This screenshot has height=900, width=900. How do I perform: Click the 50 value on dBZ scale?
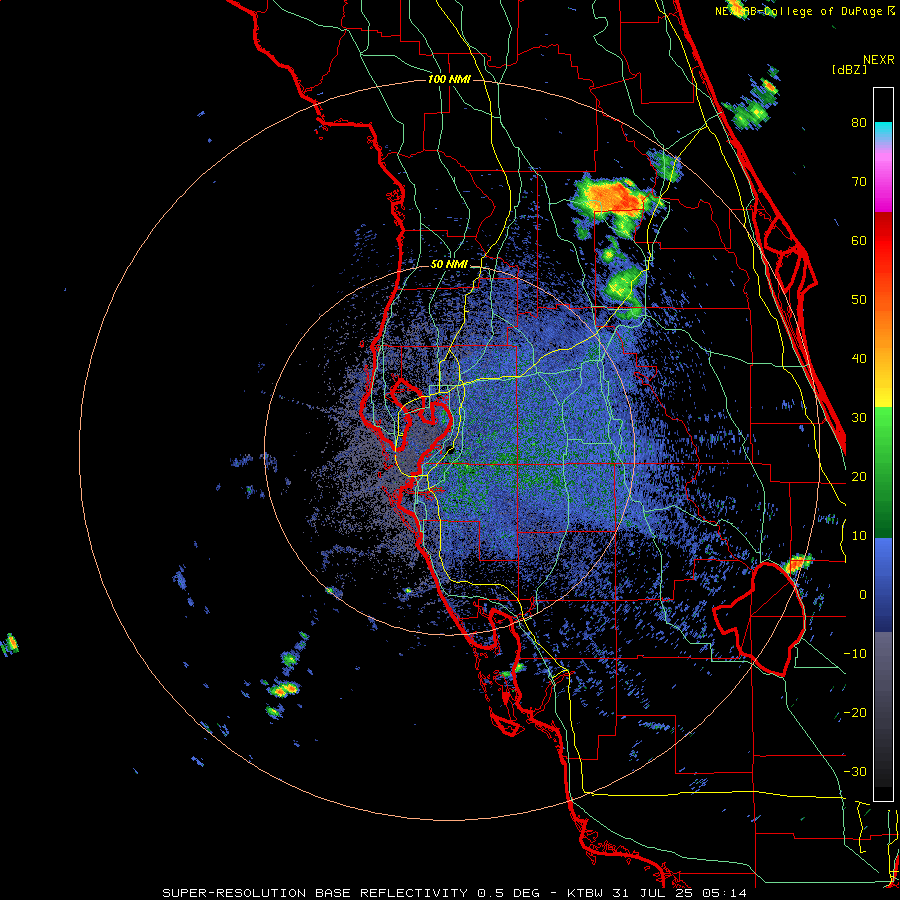point(859,300)
